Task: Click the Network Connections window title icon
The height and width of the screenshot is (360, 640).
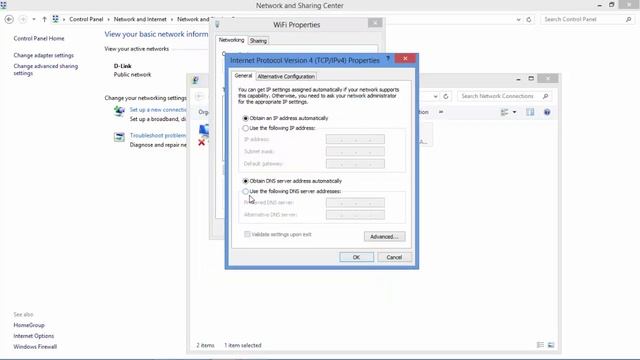Action: (x=196, y=80)
